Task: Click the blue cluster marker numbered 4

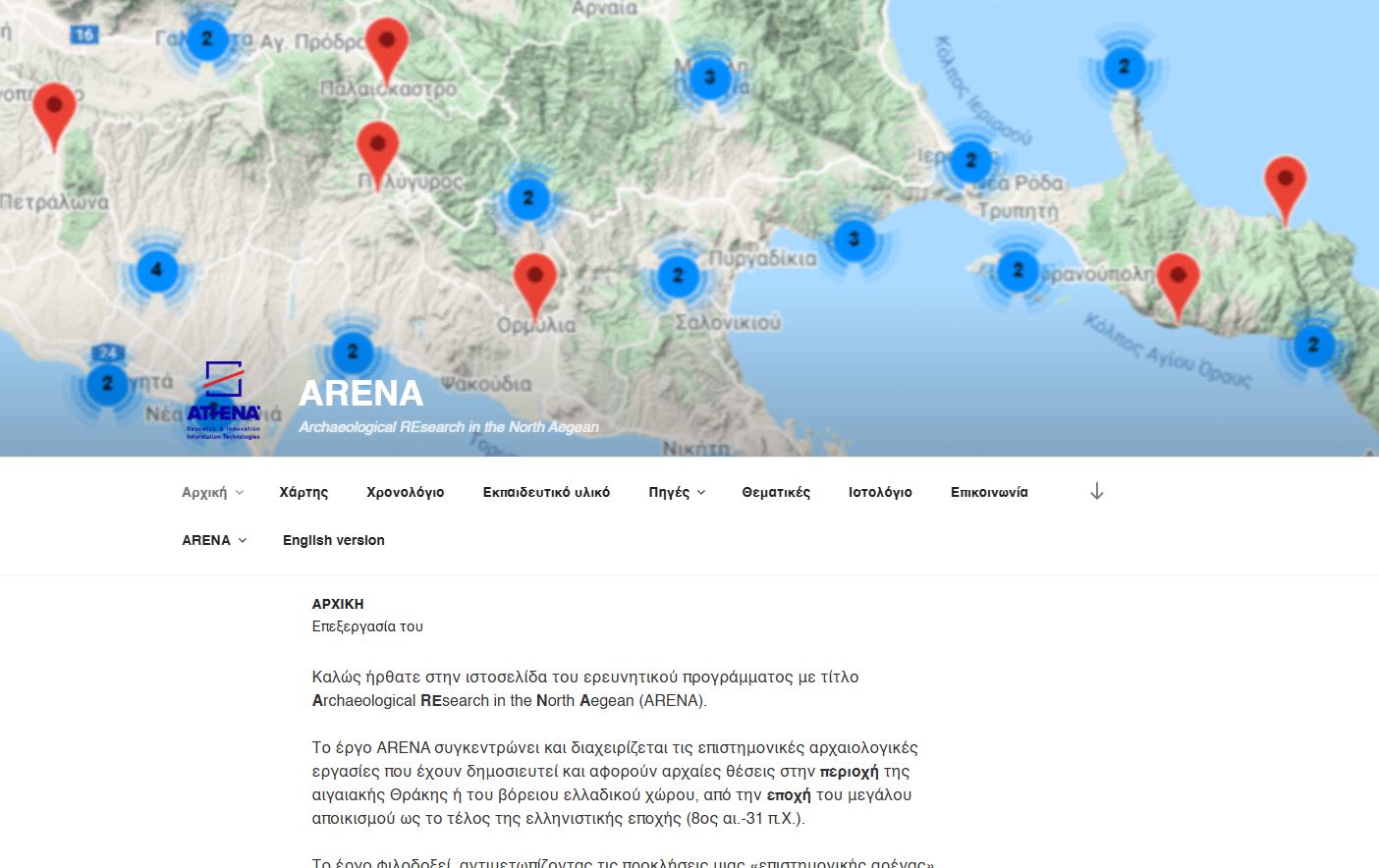Action: tap(157, 270)
